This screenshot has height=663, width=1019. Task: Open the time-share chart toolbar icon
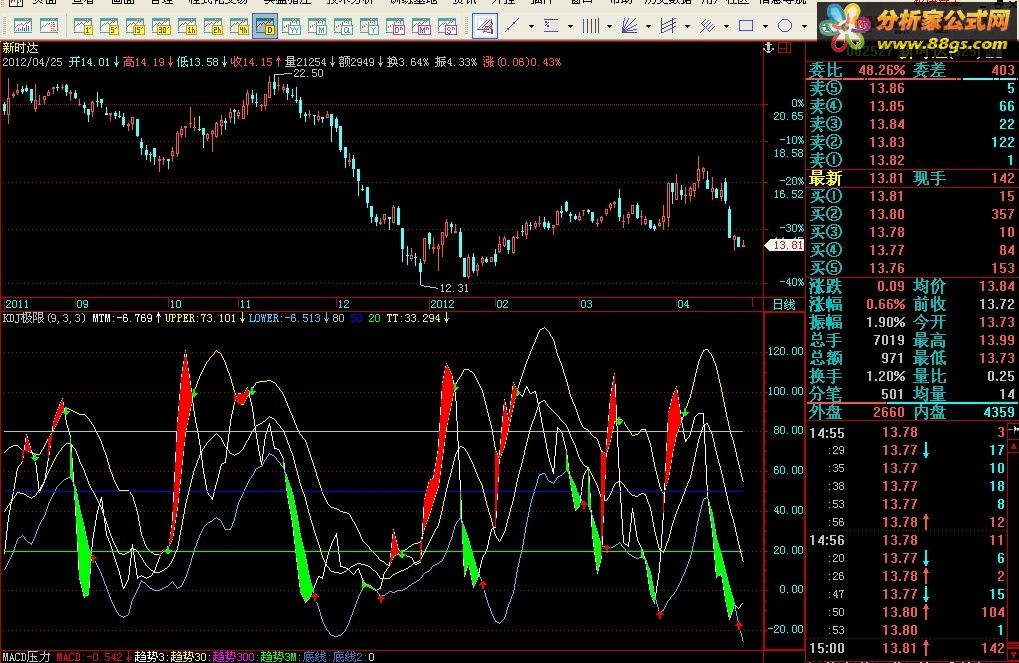pyautogui.click(x=23, y=26)
